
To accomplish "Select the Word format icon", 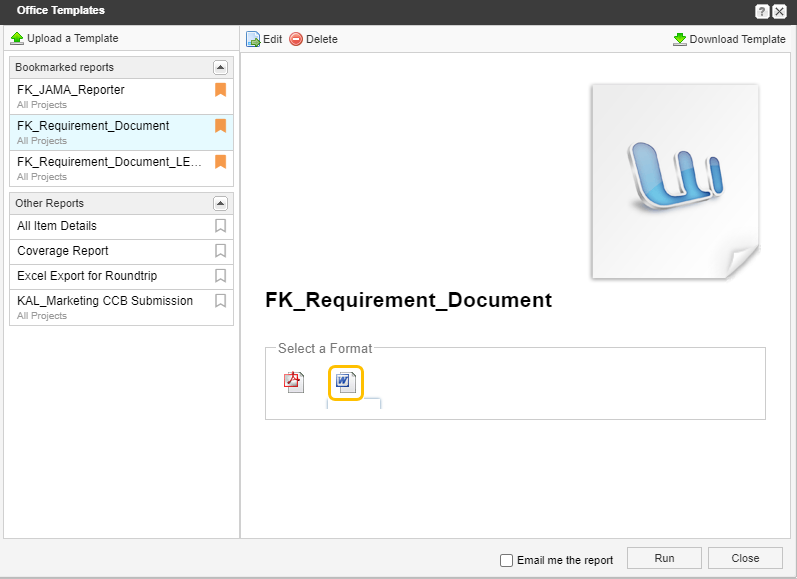I will 346,382.
